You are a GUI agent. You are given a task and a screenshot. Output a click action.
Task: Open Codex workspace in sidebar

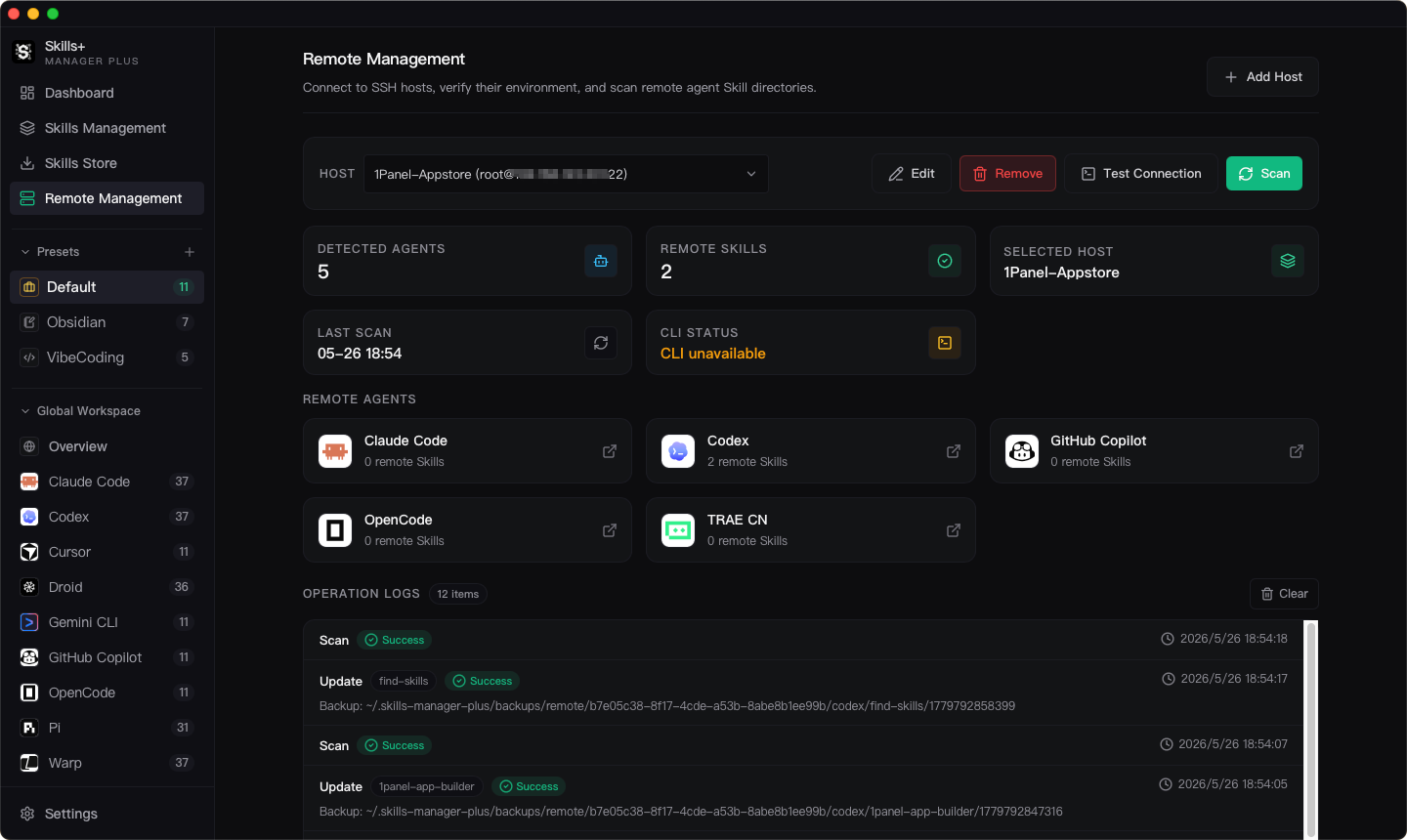[x=107, y=517]
